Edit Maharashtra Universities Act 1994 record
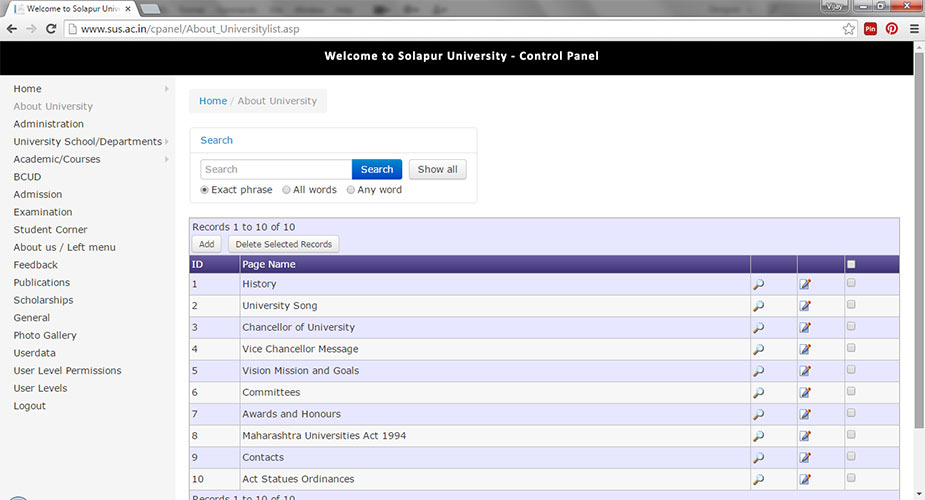The height and width of the screenshot is (500, 925). [805, 436]
